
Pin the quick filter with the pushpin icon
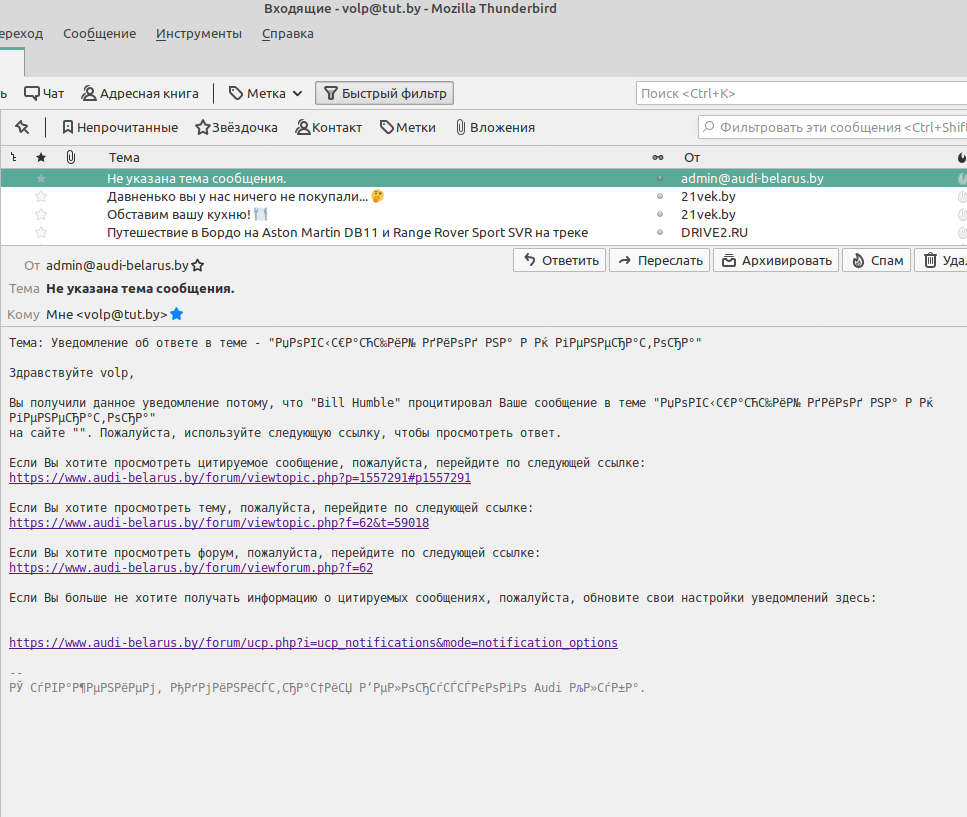[22, 127]
